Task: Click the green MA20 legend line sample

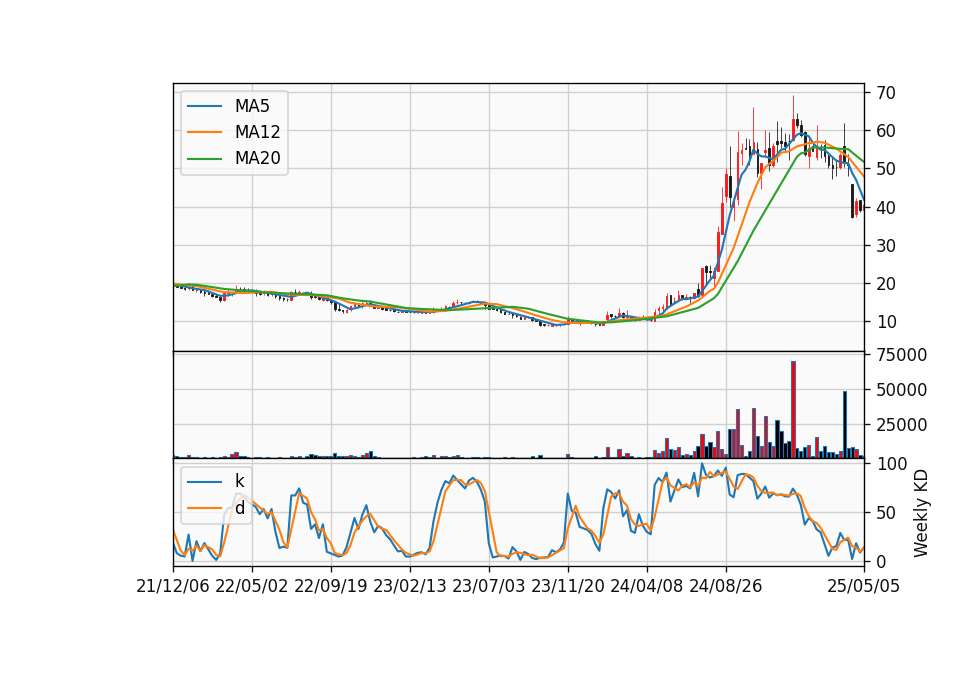Action: (204, 159)
